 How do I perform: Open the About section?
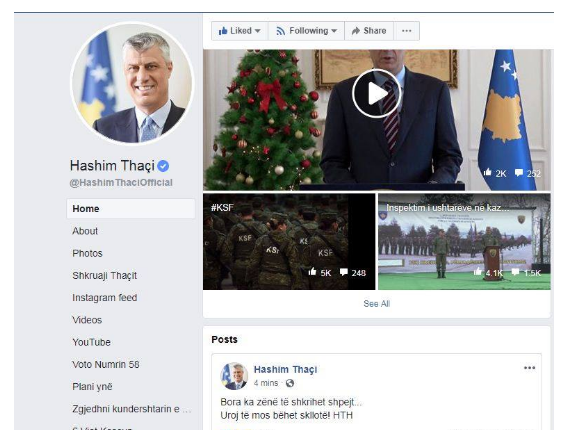[85, 231]
